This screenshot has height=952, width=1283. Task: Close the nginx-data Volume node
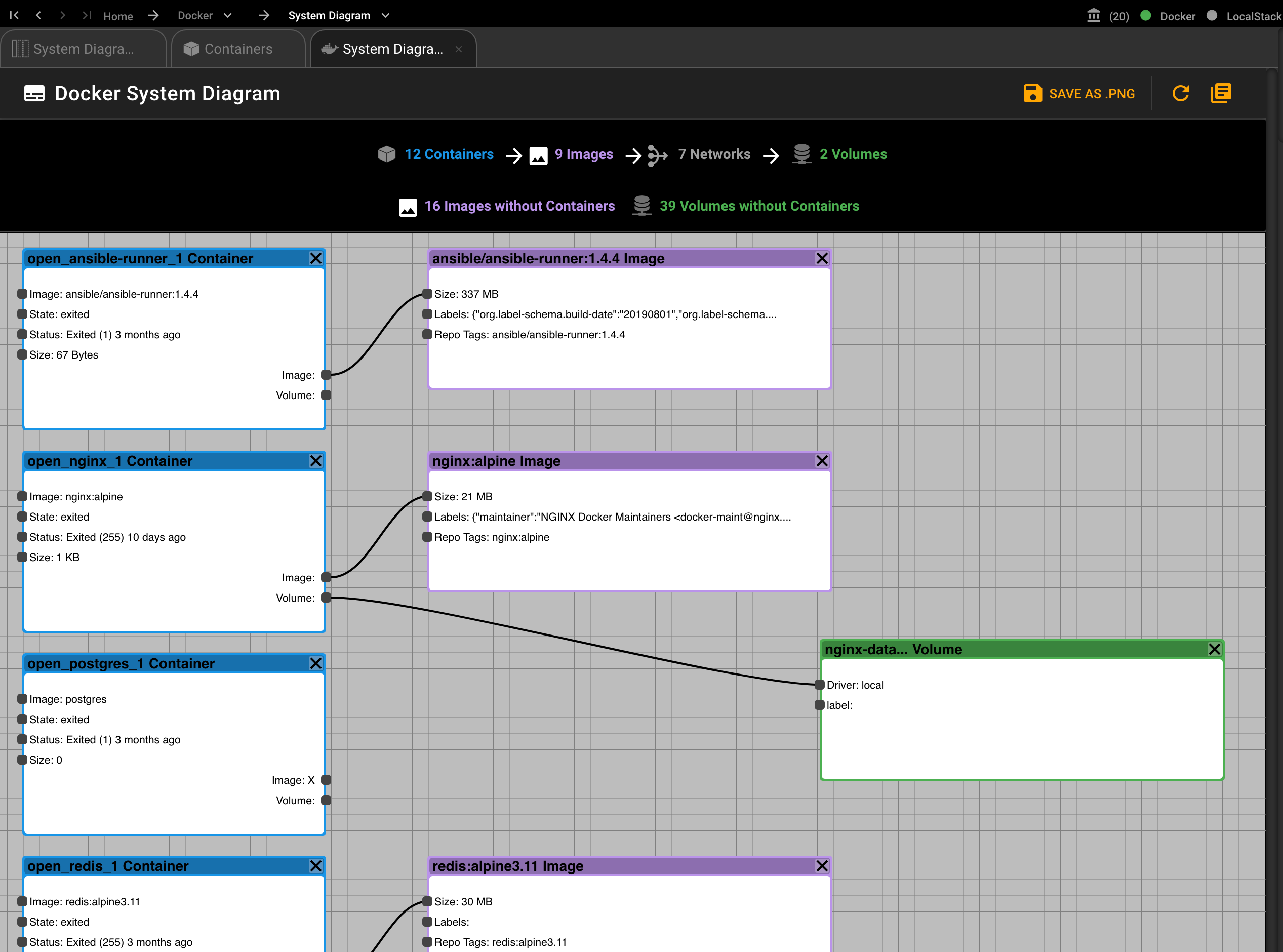coord(1215,649)
